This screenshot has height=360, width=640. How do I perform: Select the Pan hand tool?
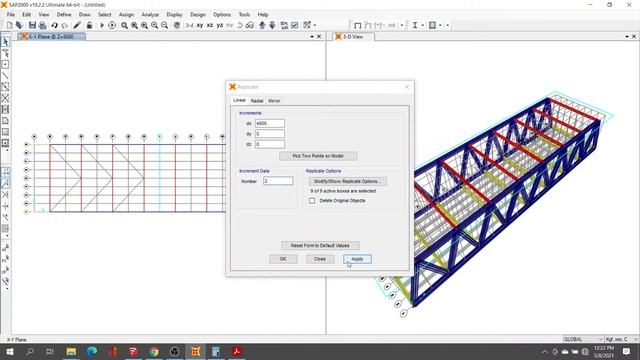coord(177,25)
